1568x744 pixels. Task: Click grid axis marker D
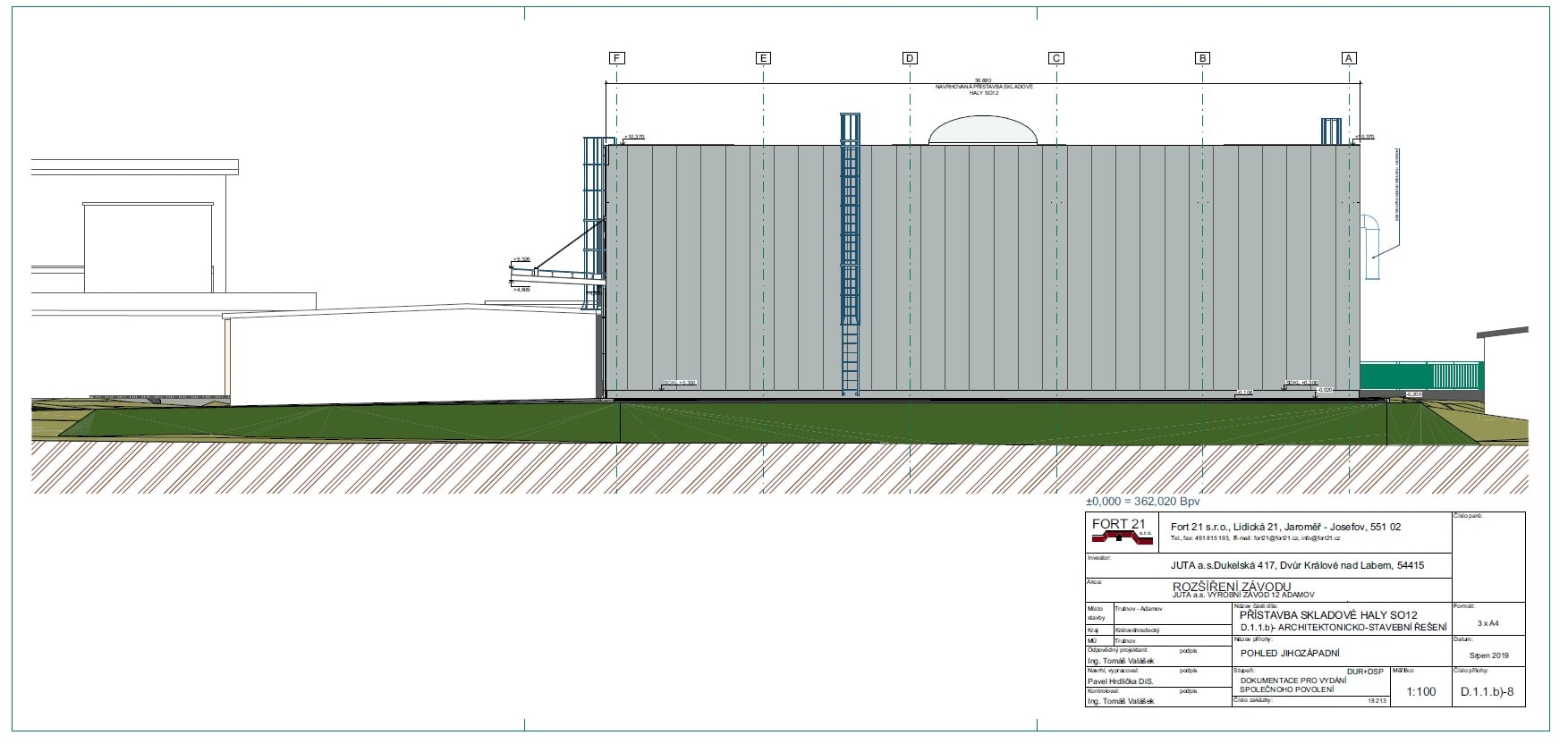click(x=910, y=58)
